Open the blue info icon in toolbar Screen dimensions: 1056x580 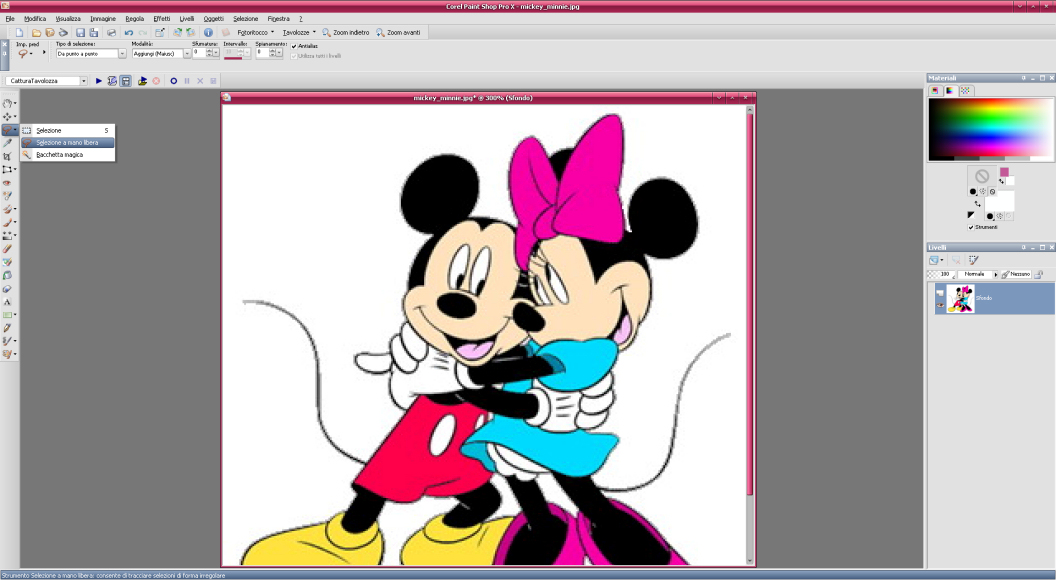(x=208, y=32)
